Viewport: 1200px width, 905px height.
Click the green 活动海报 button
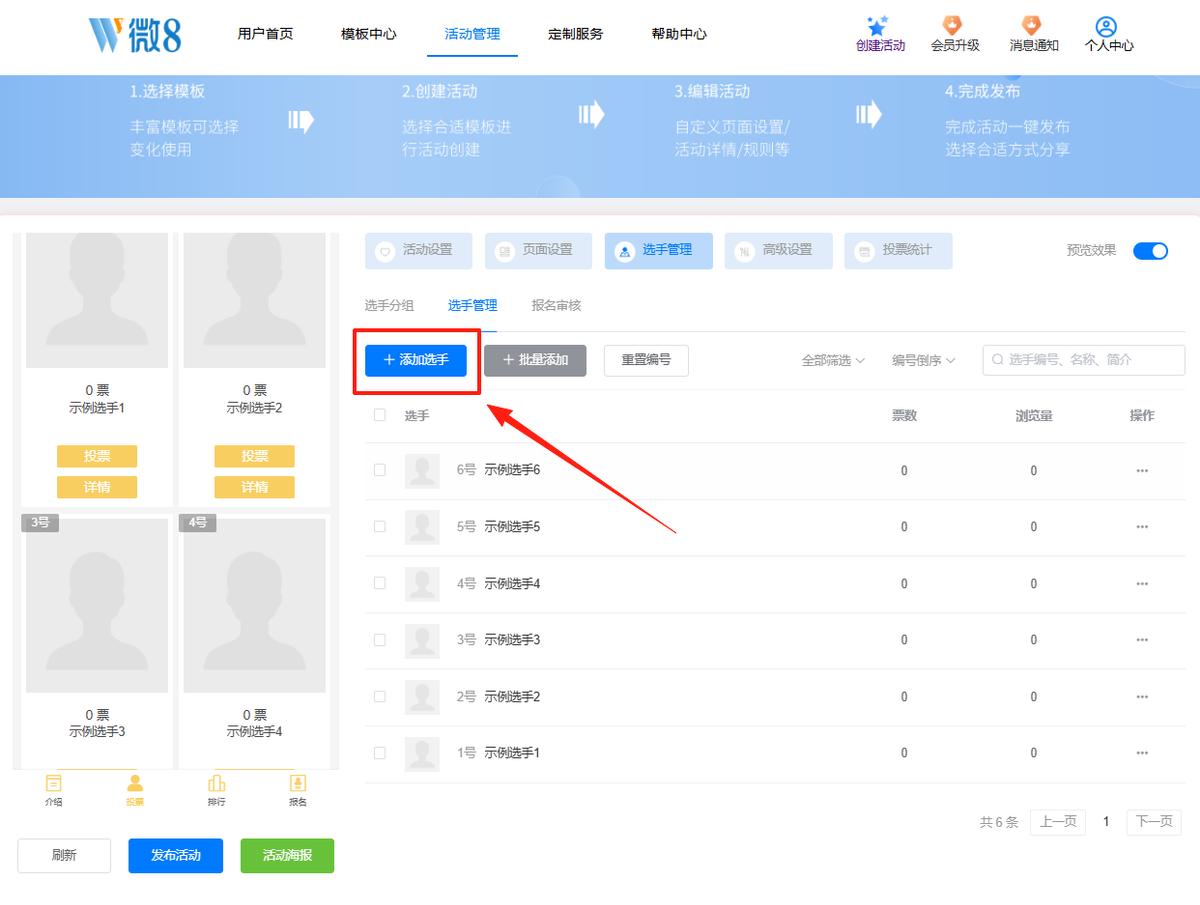[x=287, y=856]
